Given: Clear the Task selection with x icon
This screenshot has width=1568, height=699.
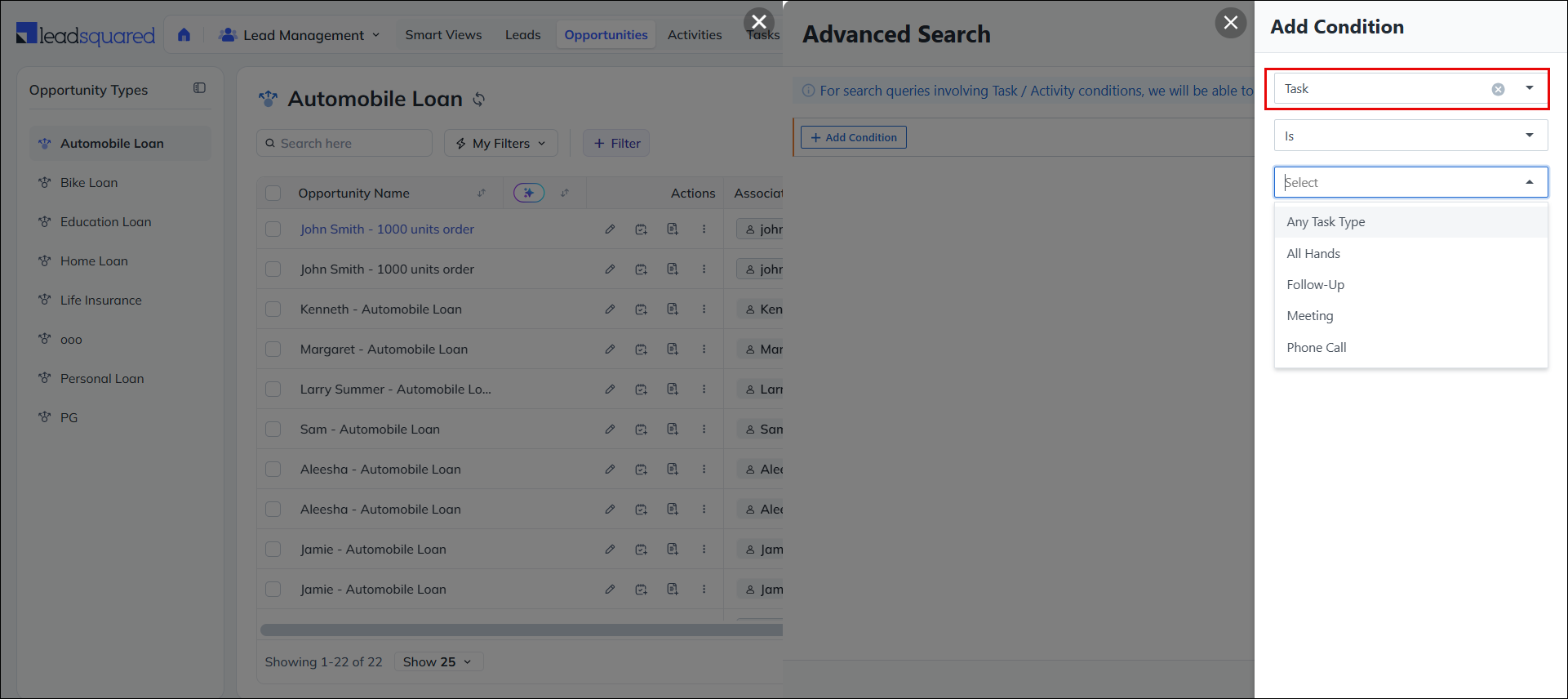Looking at the screenshot, I should (x=1498, y=89).
